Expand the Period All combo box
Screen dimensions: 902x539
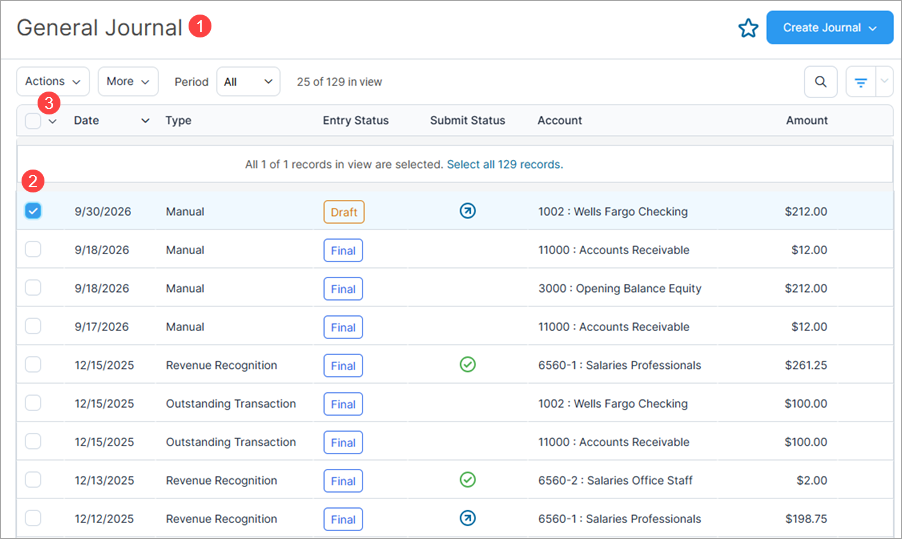248,82
